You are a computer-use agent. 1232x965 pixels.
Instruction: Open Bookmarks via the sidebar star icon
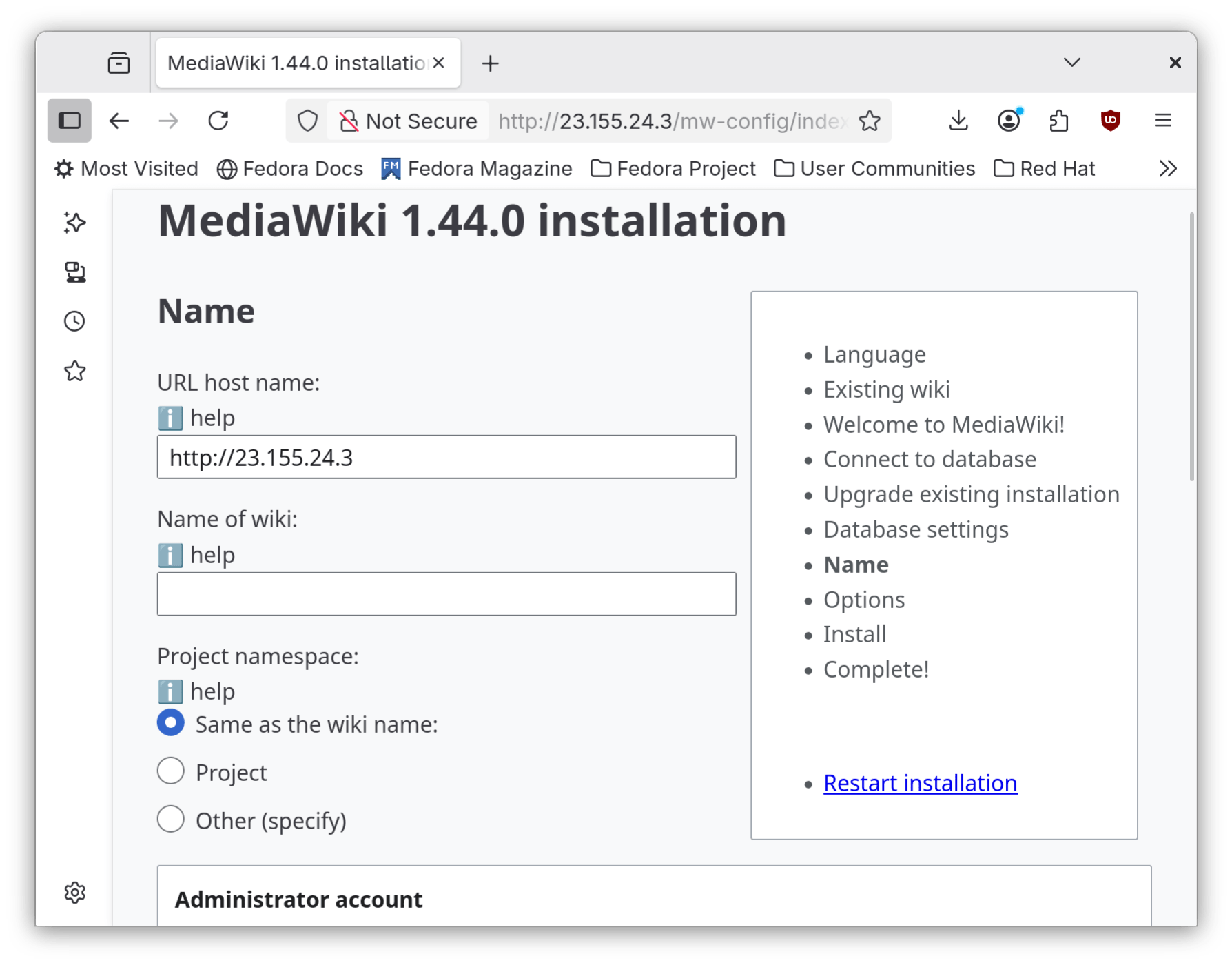pyautogui.click(x=74, y=372)
